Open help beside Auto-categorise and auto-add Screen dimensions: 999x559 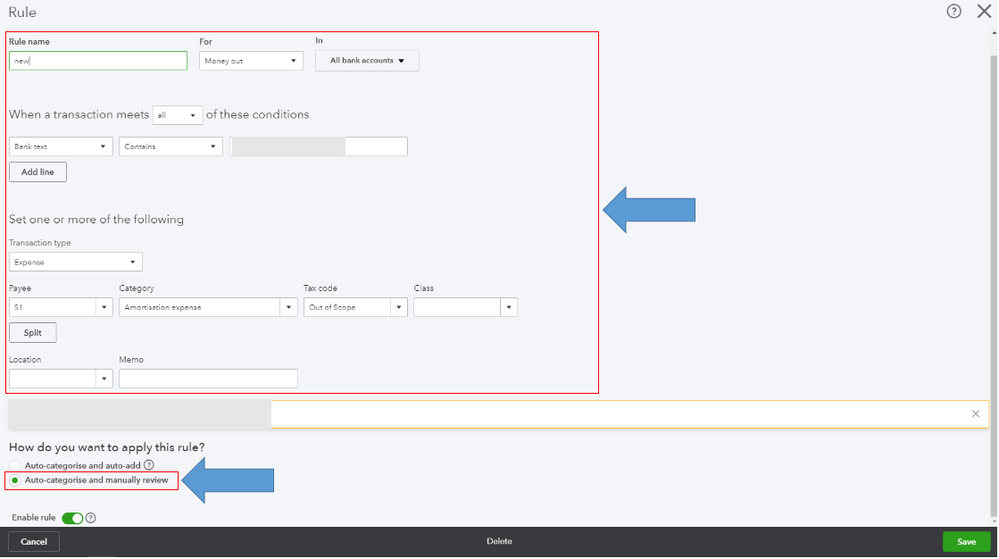[148, 465]
